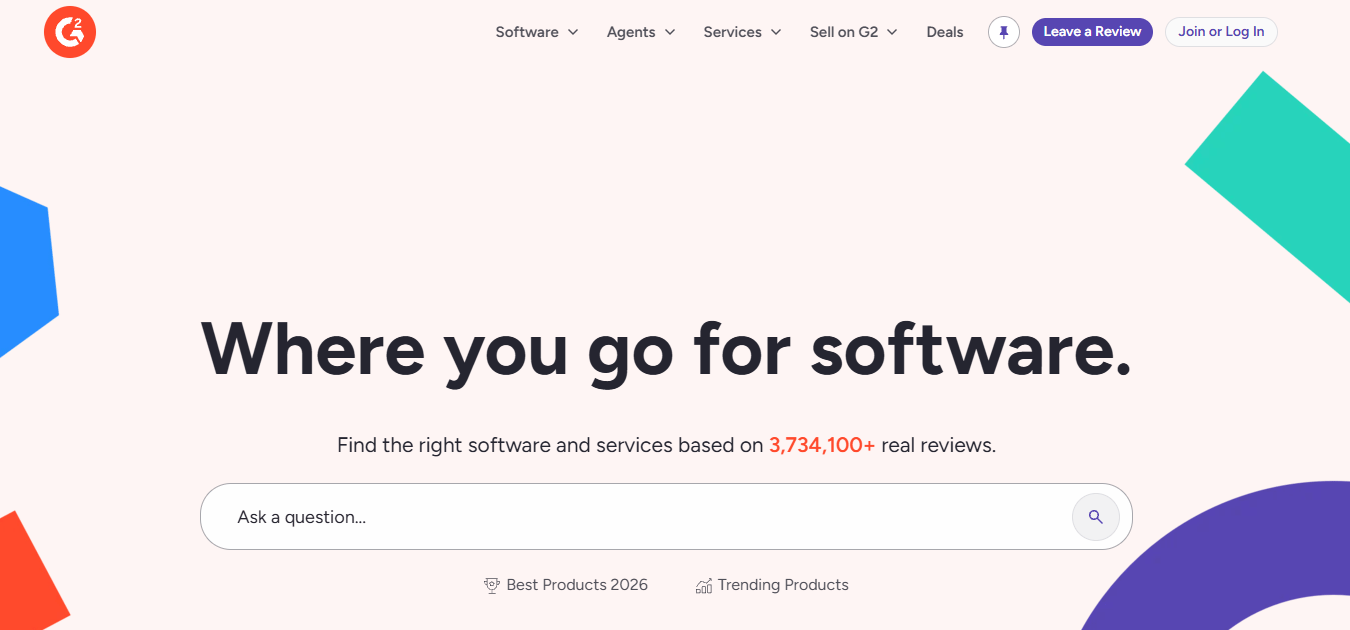Screen dimensions: 1350x630
Task: Open the Software menu
Action: 527,32
